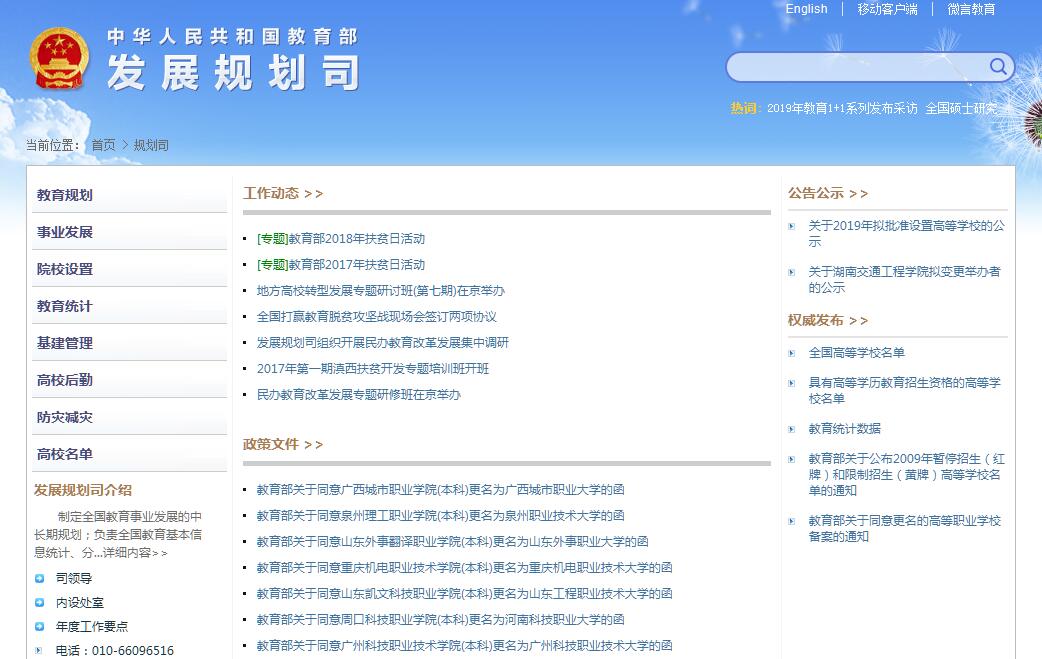Screen dimensions: 1042x659
Task: Open 详细内容>> in the department introduction
Action: (136, 553)
